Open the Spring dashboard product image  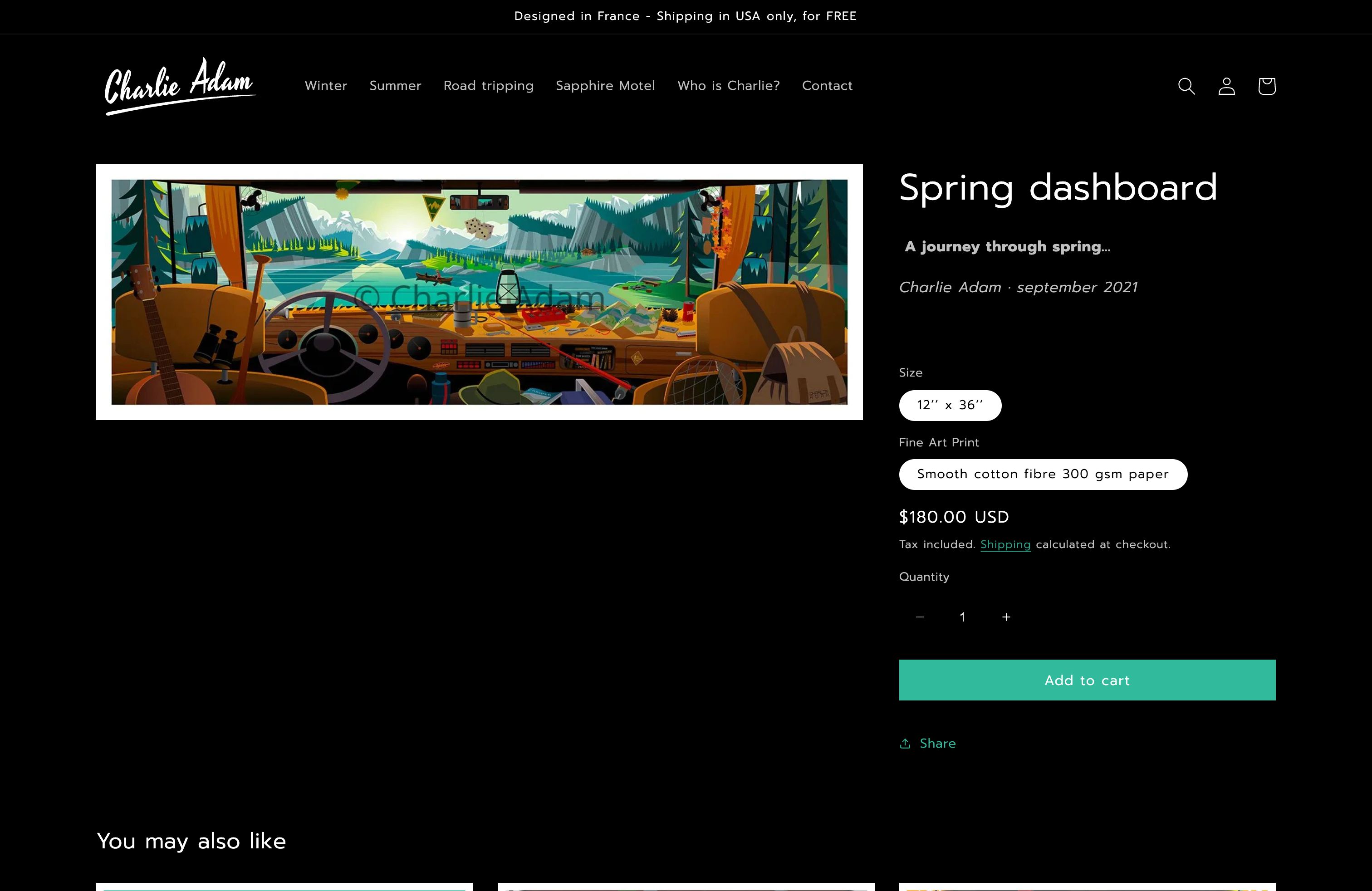tap(479, 292)
